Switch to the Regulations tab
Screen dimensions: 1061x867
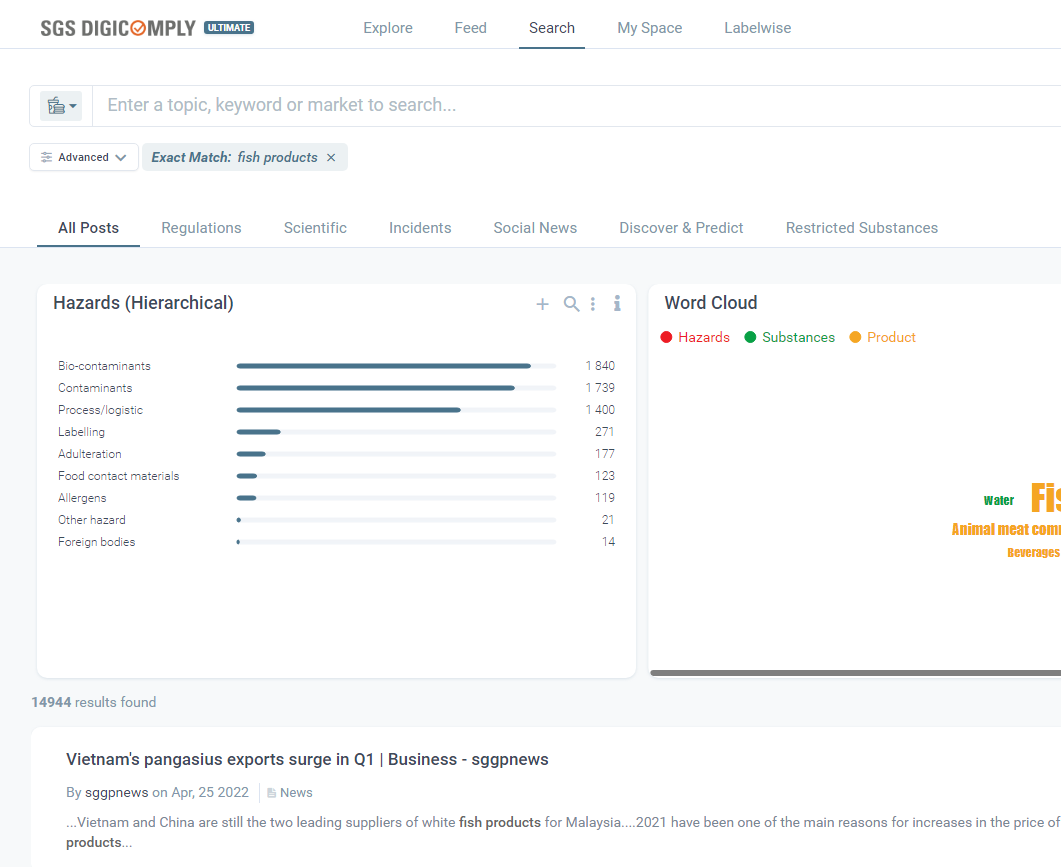201,228
